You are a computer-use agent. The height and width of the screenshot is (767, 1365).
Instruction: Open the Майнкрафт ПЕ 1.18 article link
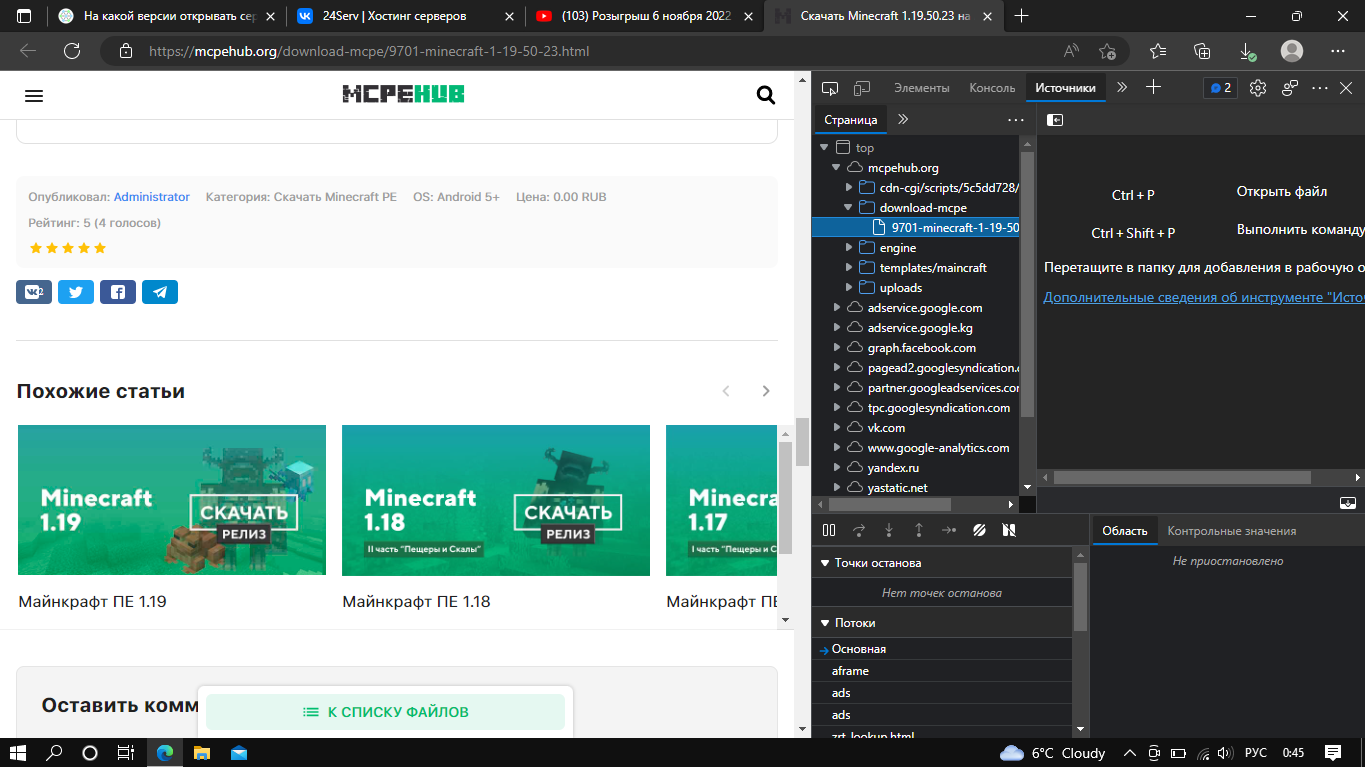click(417, 602)
